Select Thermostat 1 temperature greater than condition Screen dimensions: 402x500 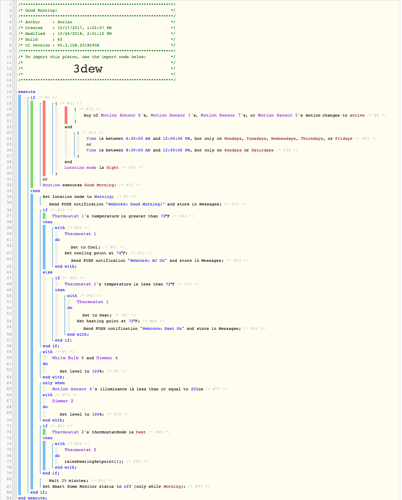(111, 216)
